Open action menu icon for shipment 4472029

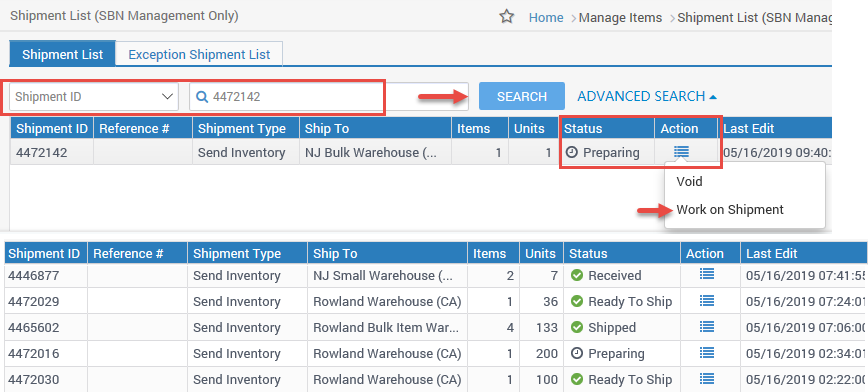coord(707,300)
